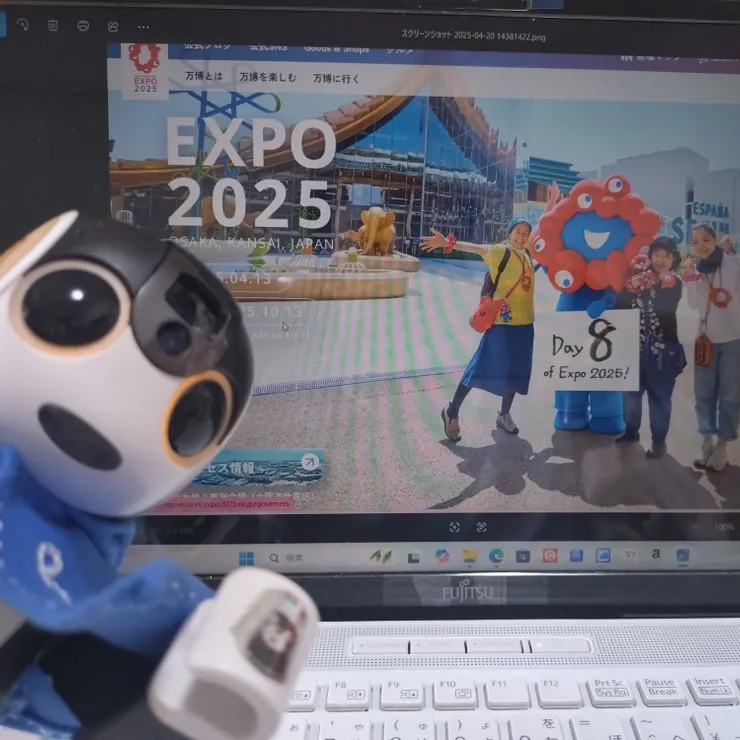Click 万博を楽しむ in the website menu
The height and width of the screenshot is (740, 740).
coord(268,77)
